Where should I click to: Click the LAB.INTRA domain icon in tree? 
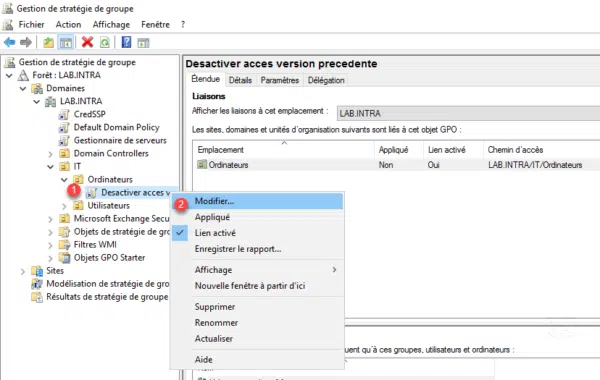click(51, 101)
